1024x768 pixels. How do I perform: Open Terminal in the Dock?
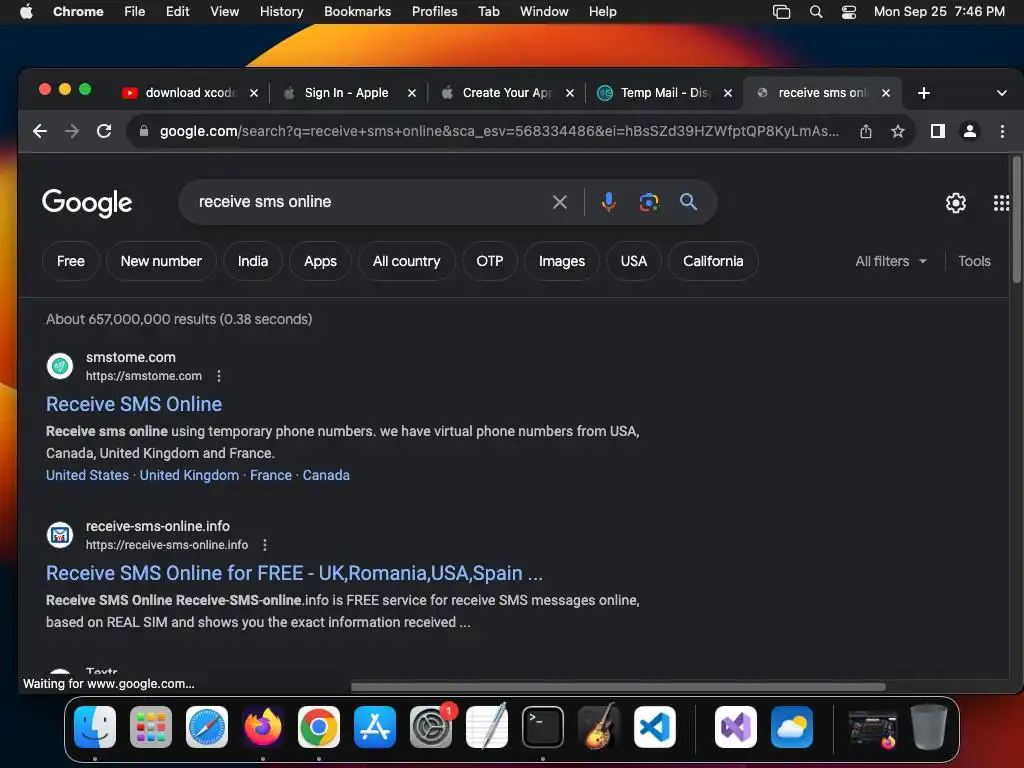543,727
